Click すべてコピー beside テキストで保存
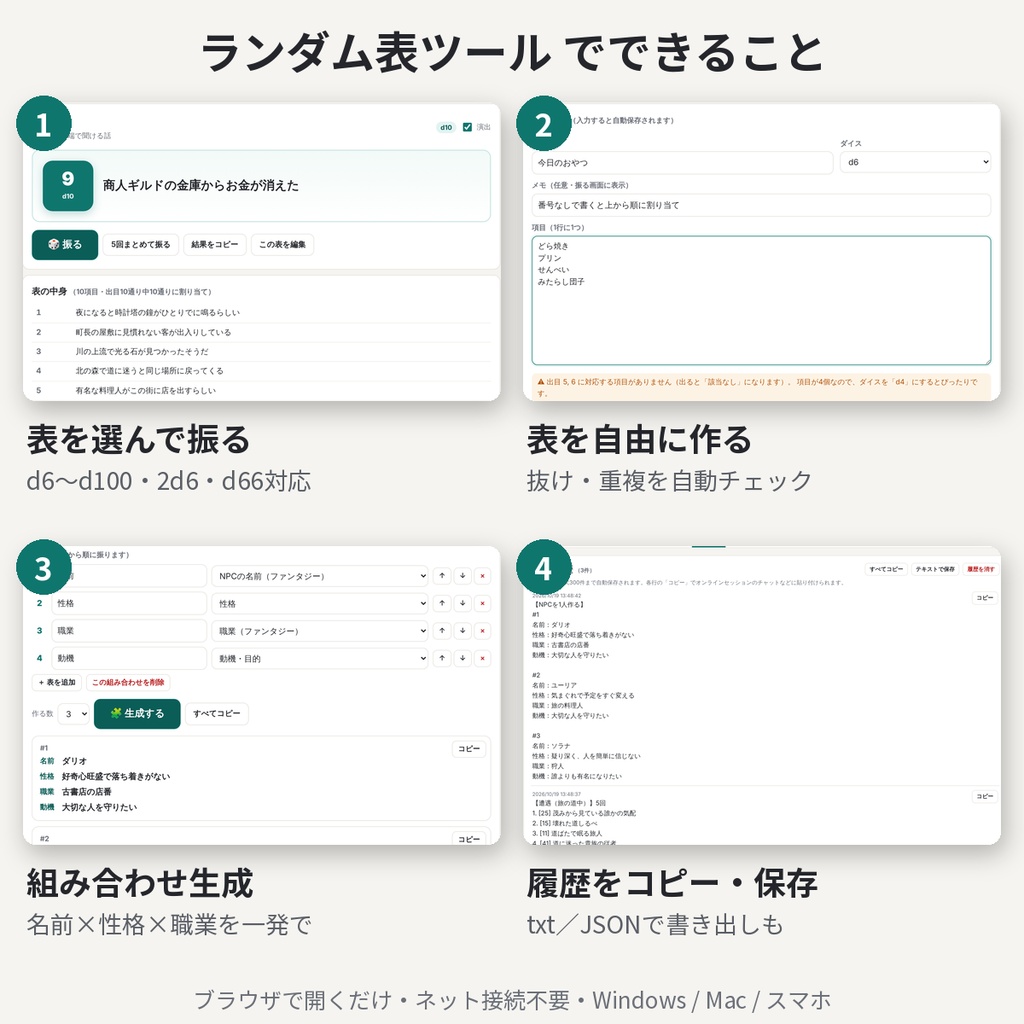This screenshot has height=1024, width=1024. (886, 569)
